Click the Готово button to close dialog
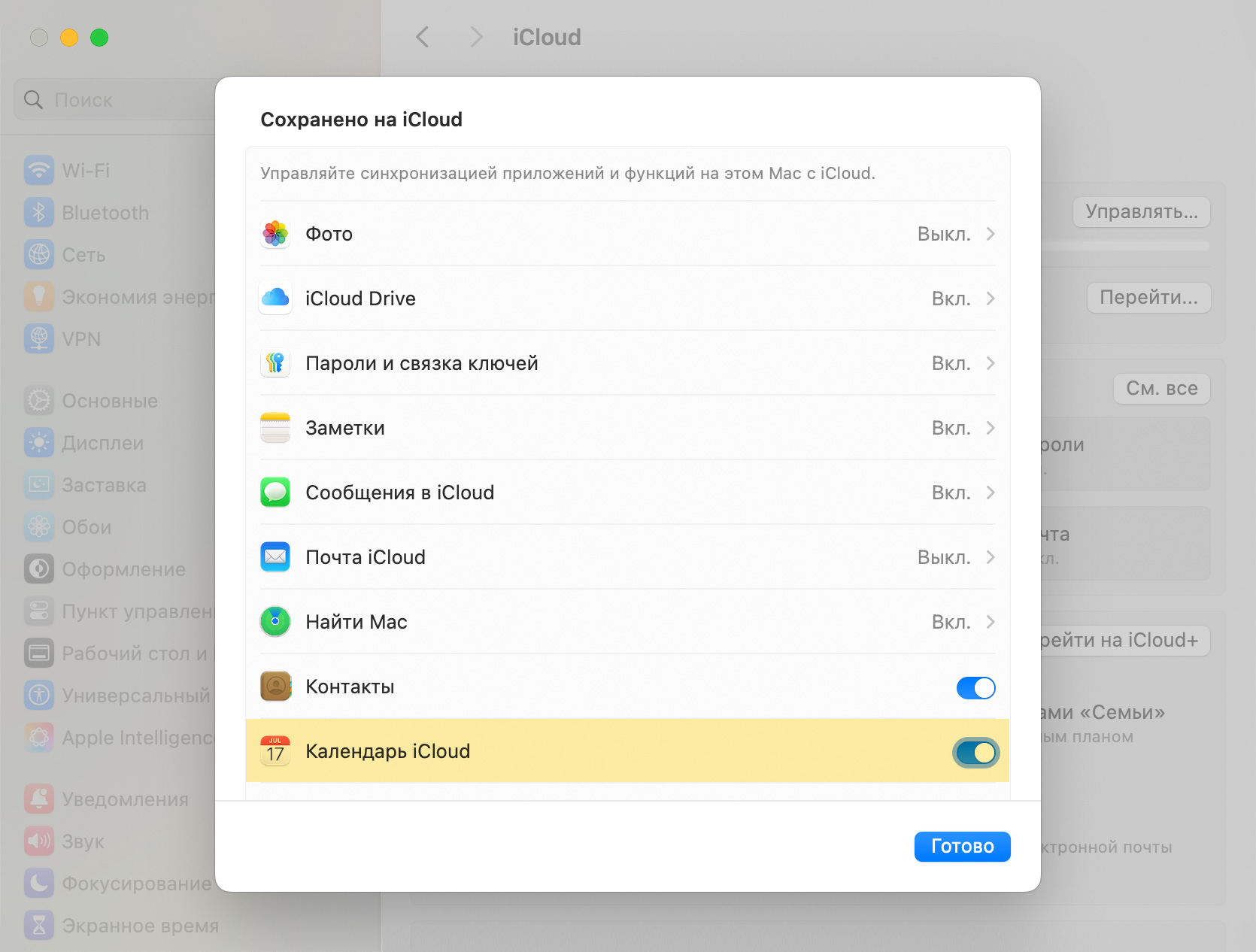 pos(962,847)
